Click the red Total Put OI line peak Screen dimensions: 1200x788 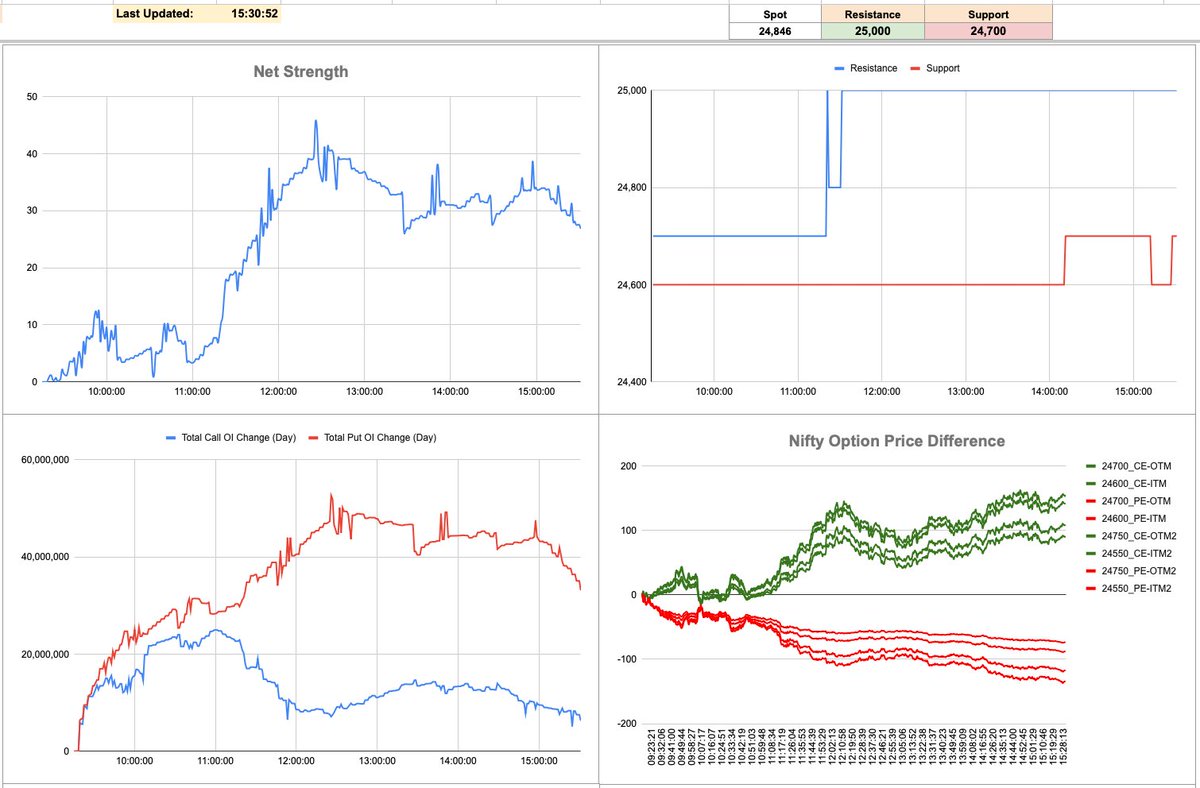[331, 494]
